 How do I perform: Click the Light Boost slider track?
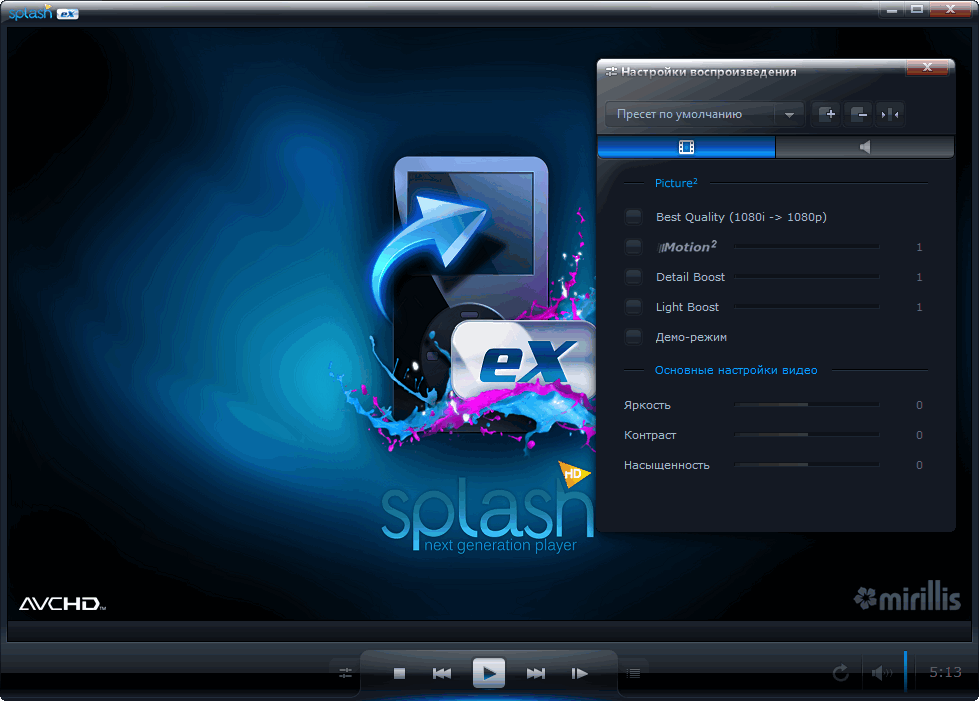click(x=807, y=306)
